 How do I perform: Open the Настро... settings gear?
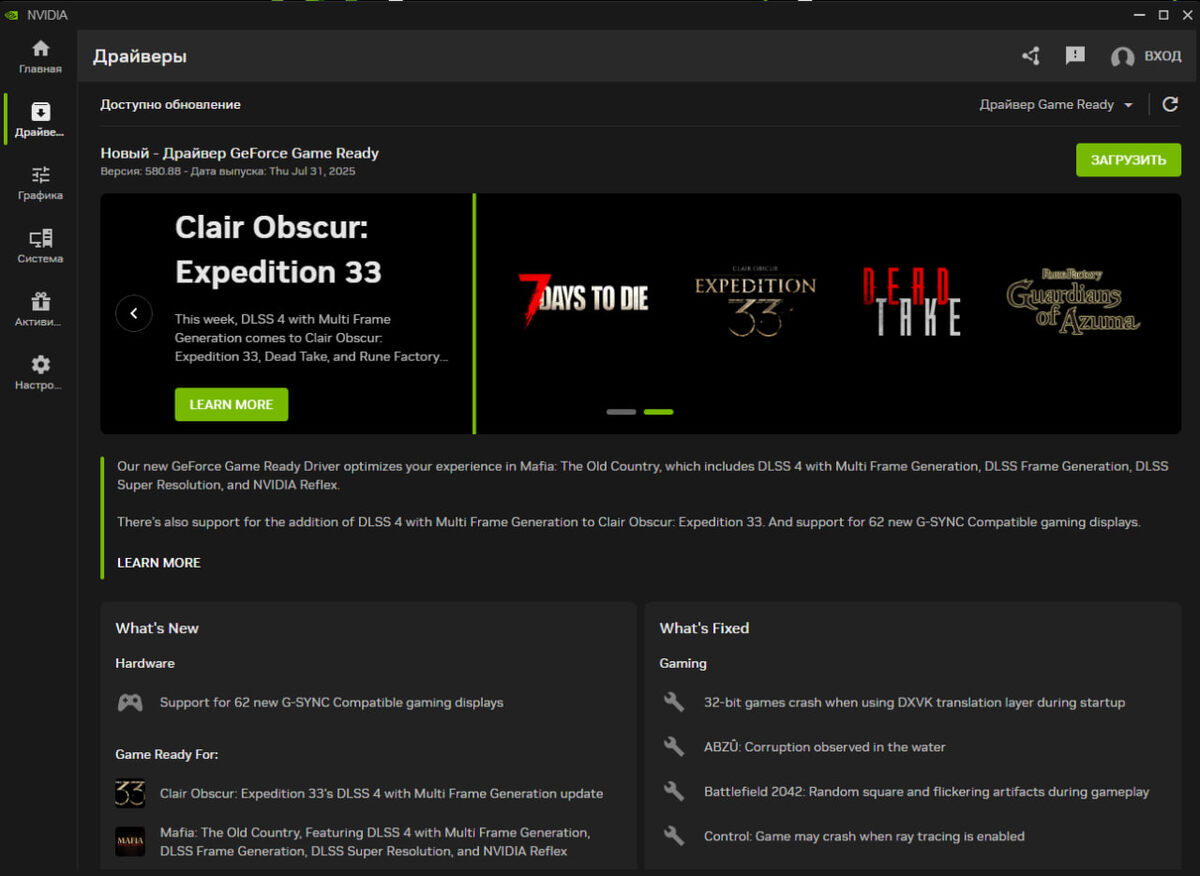pos(40,372)
